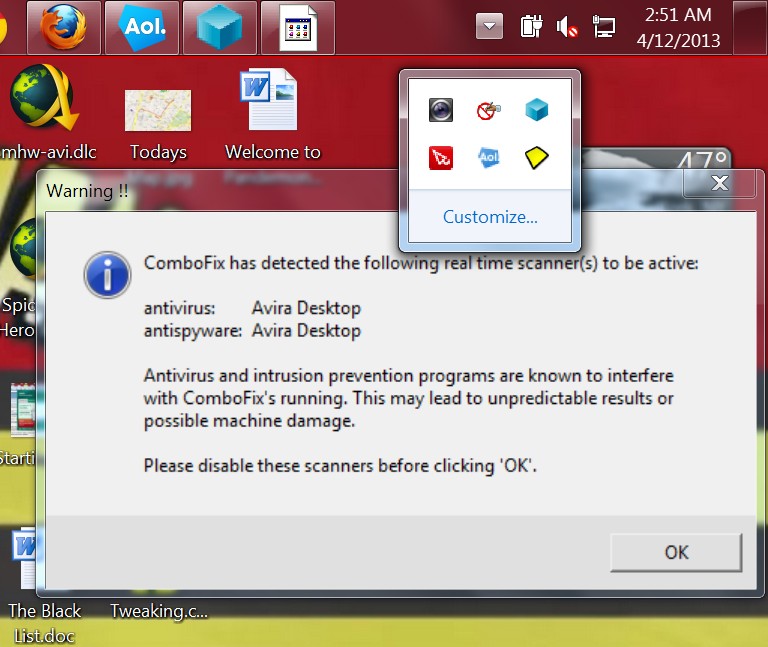Select the Todays map image desktop icon
The width and height of the screenshot is (768, 647).
click(x=158, y=125)
